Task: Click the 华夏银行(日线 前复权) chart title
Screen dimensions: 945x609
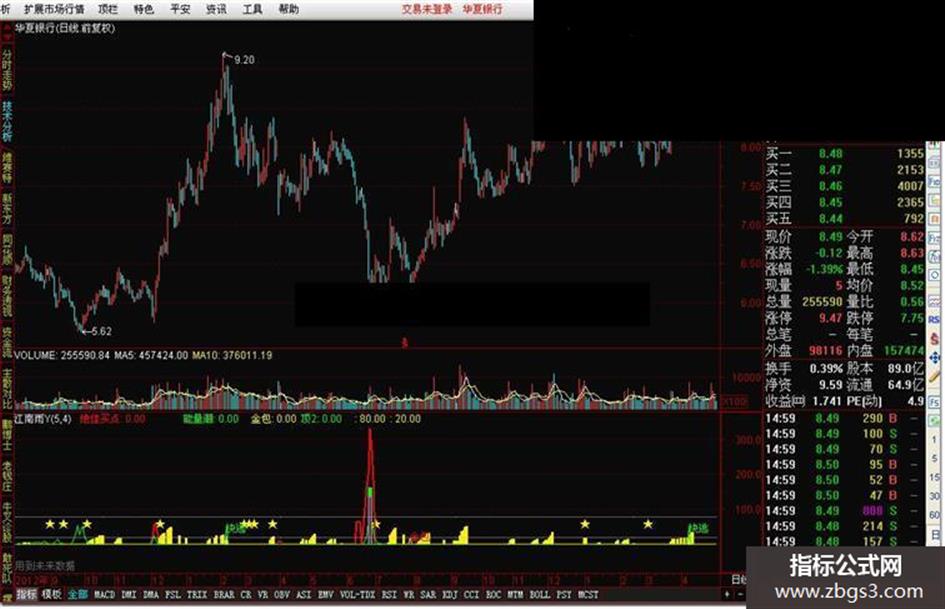Action: coord(65,28)
